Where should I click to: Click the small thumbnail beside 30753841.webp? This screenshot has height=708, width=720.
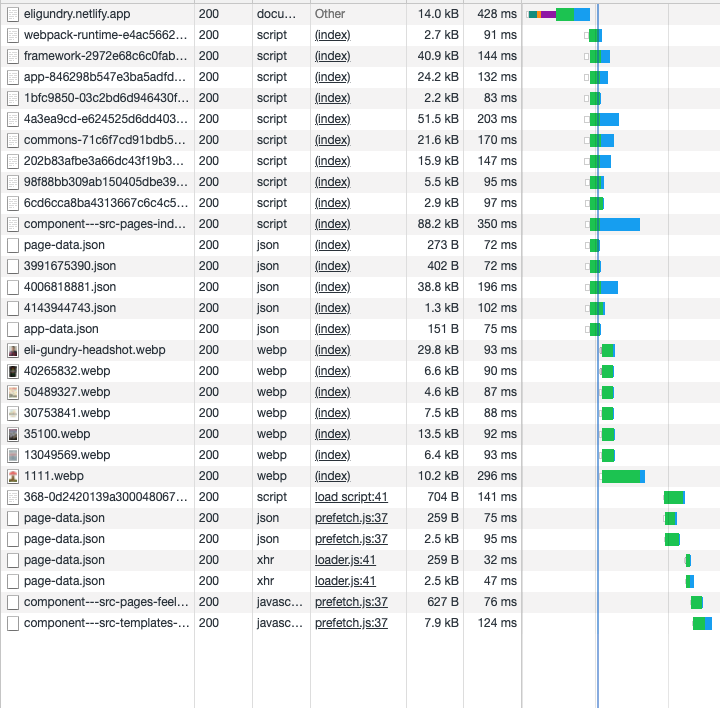(13, 414)
